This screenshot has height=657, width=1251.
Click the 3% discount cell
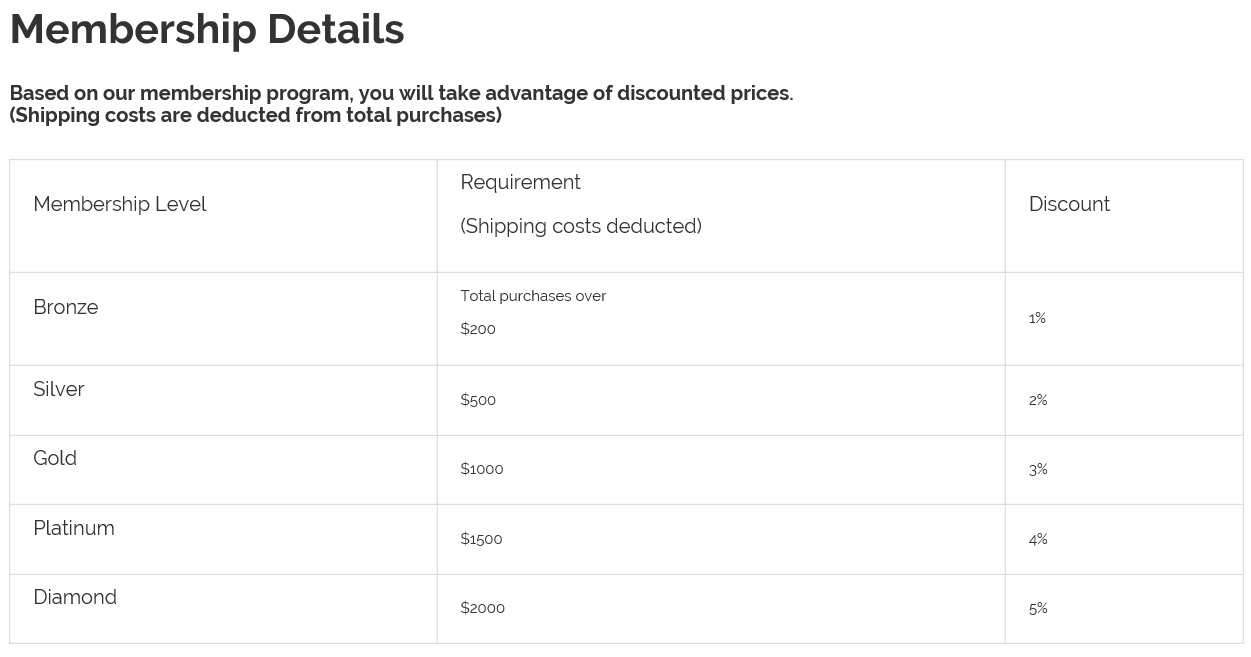click(1038, 469)
